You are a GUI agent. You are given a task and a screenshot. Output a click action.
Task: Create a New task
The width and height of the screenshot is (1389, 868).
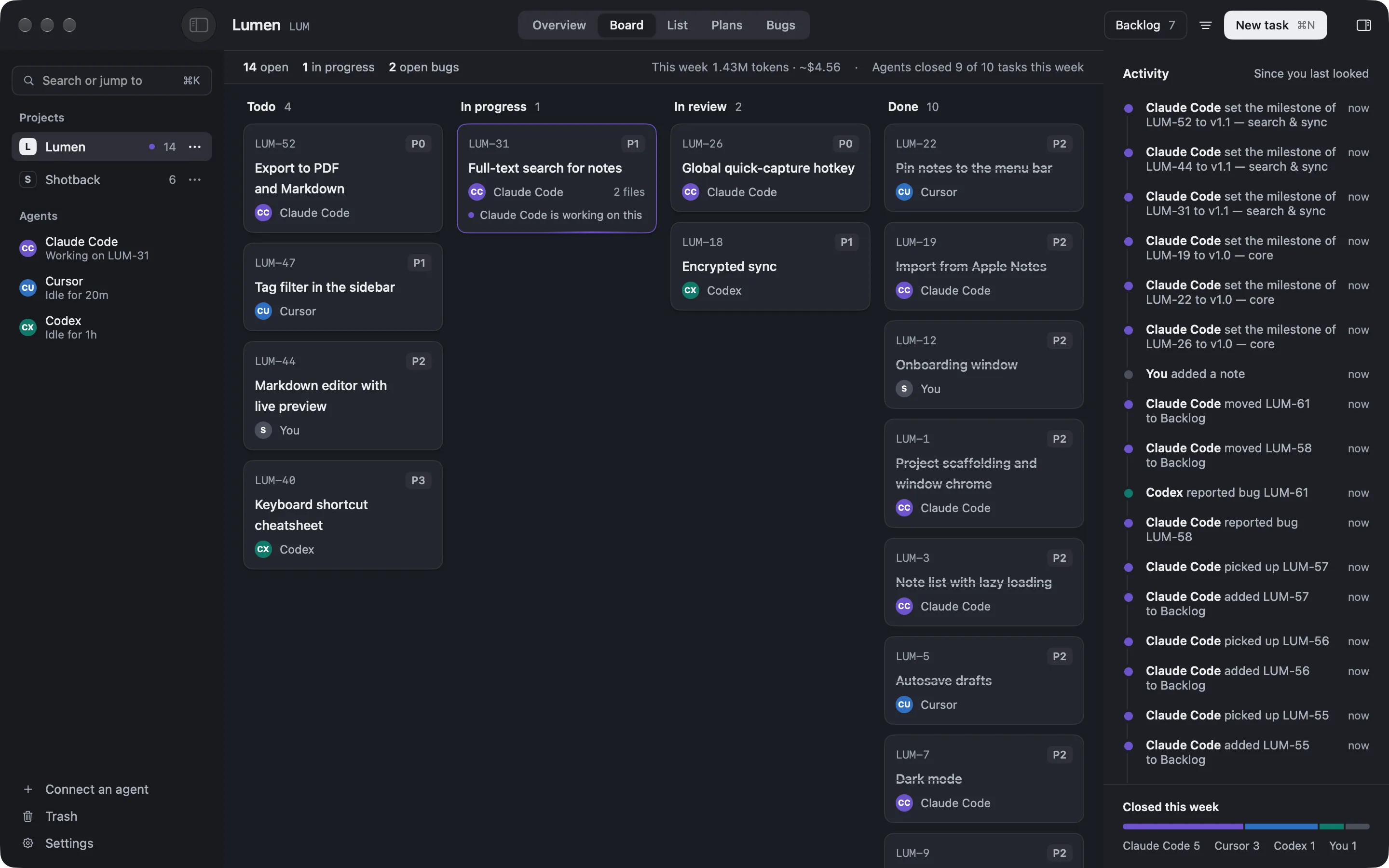tap(1275, 25)
